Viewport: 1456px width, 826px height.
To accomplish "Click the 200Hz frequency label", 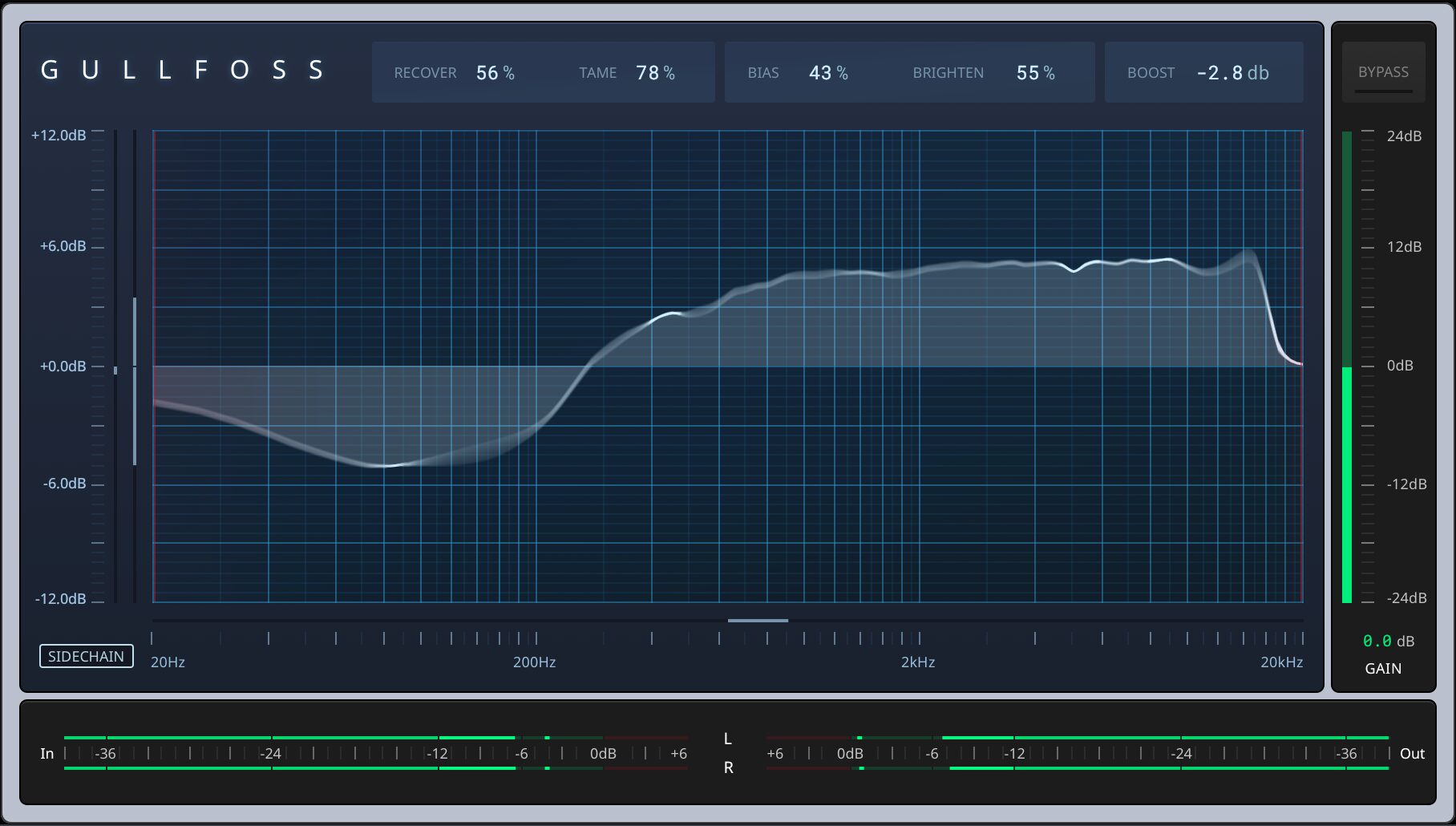I will point(534,662).
